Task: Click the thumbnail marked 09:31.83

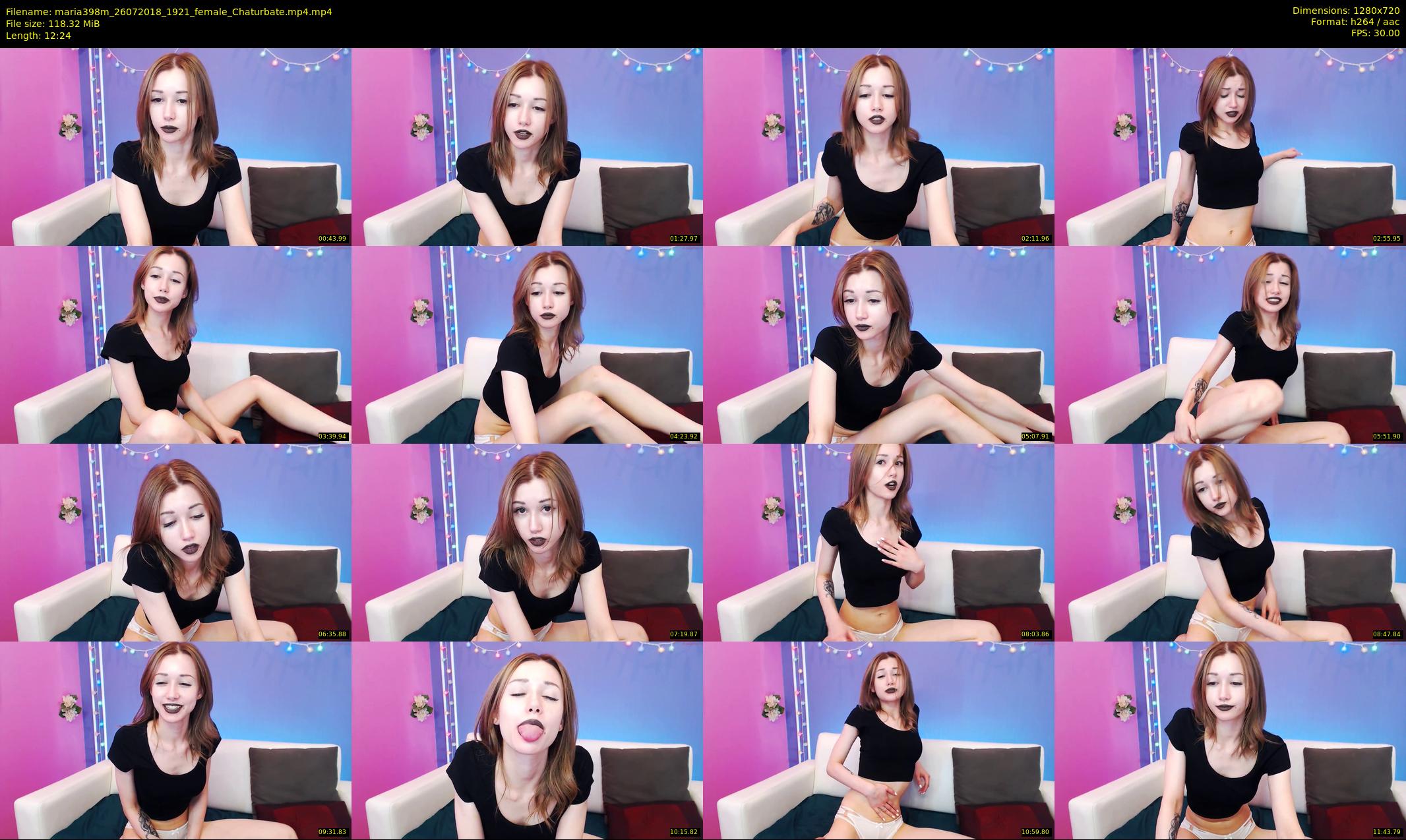Action: (175, 740)
